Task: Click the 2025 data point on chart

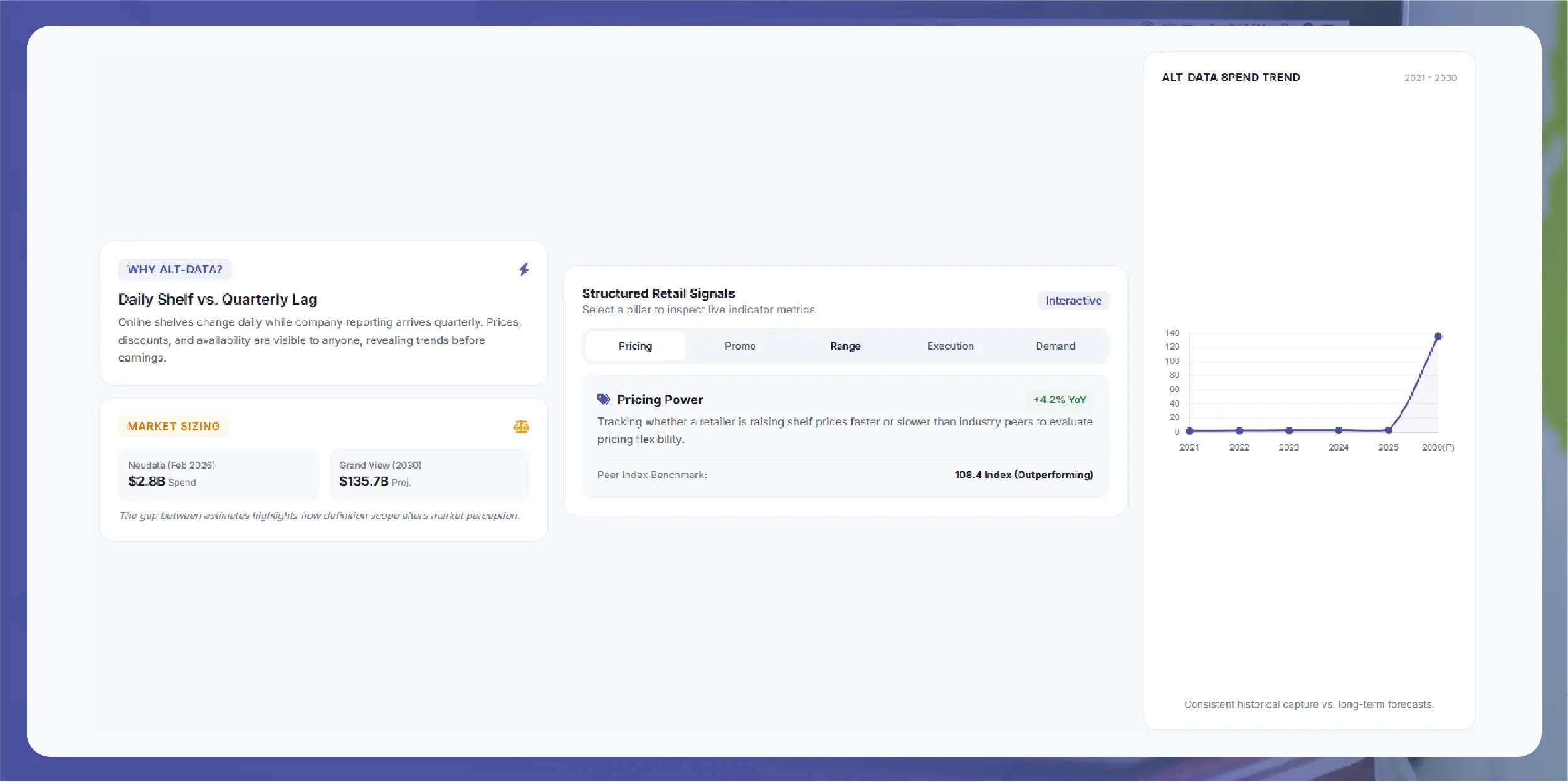Action: click(x=1388, y=430)
